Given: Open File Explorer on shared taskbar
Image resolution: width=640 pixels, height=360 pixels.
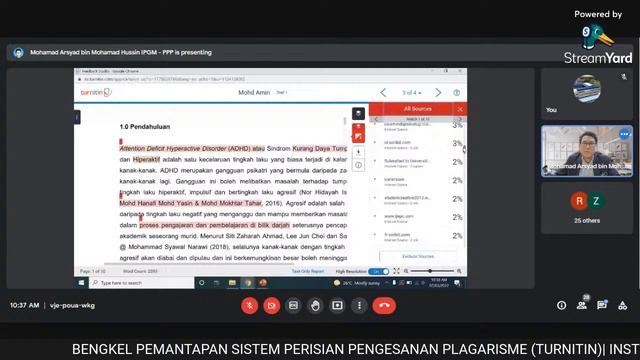Looking at the screenshot, I should [232, 282].
